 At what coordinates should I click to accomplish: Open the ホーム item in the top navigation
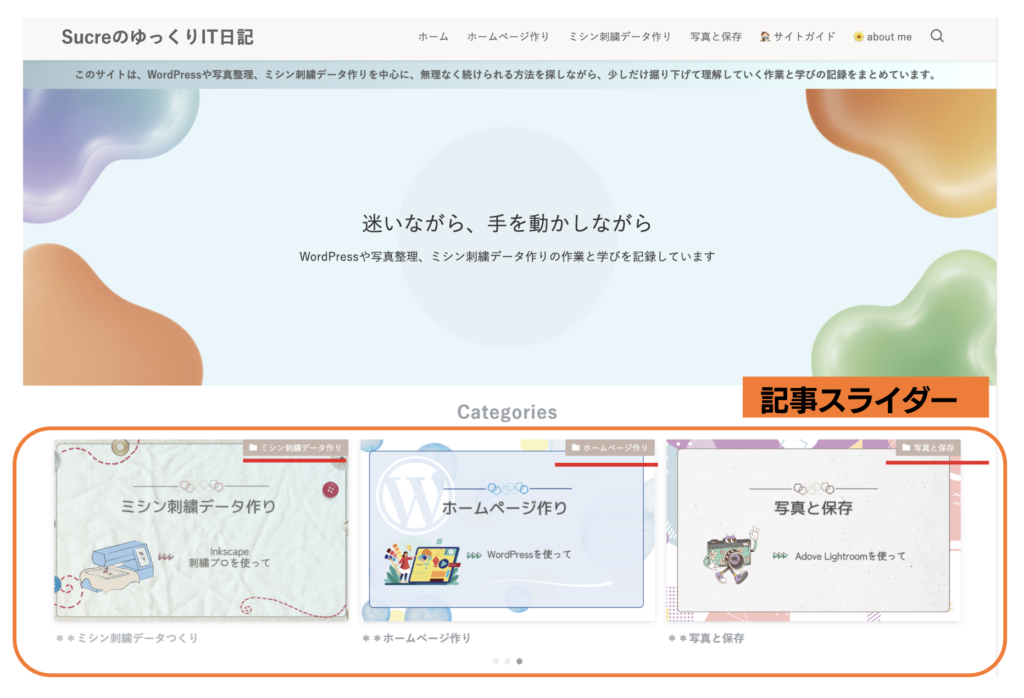coord(433,37)
